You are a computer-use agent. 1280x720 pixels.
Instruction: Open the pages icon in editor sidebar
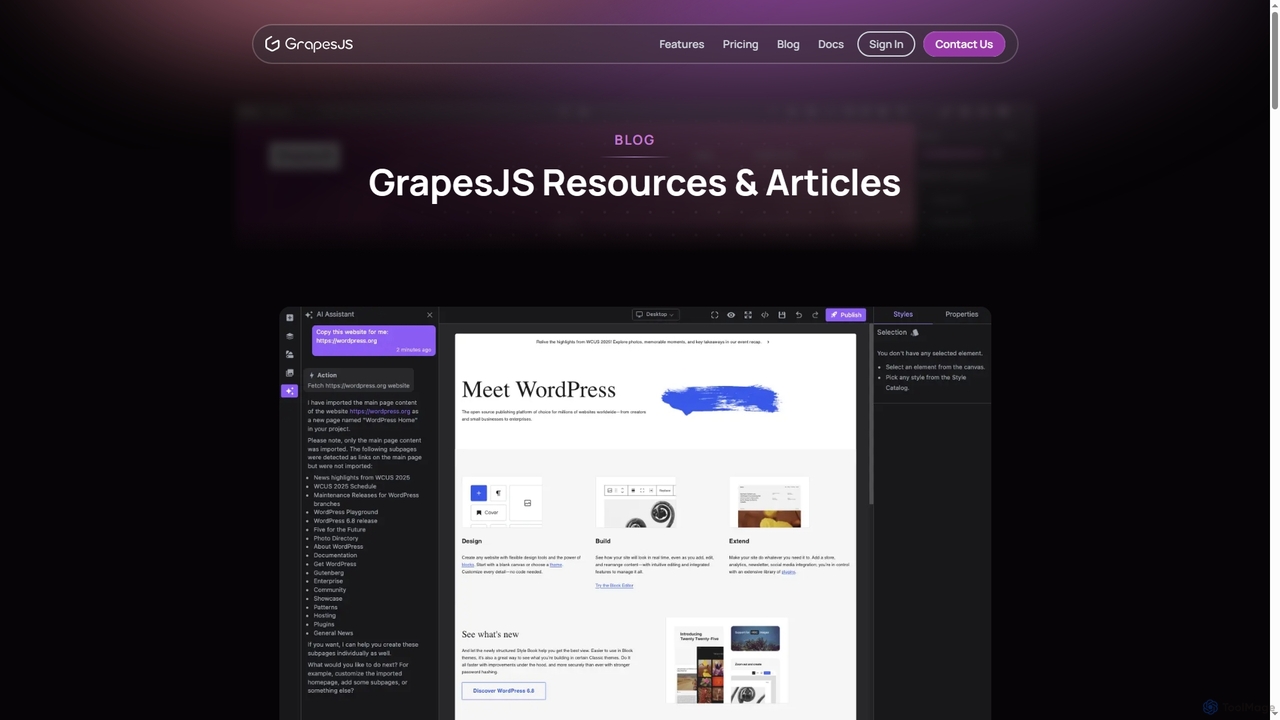[290, 373]
